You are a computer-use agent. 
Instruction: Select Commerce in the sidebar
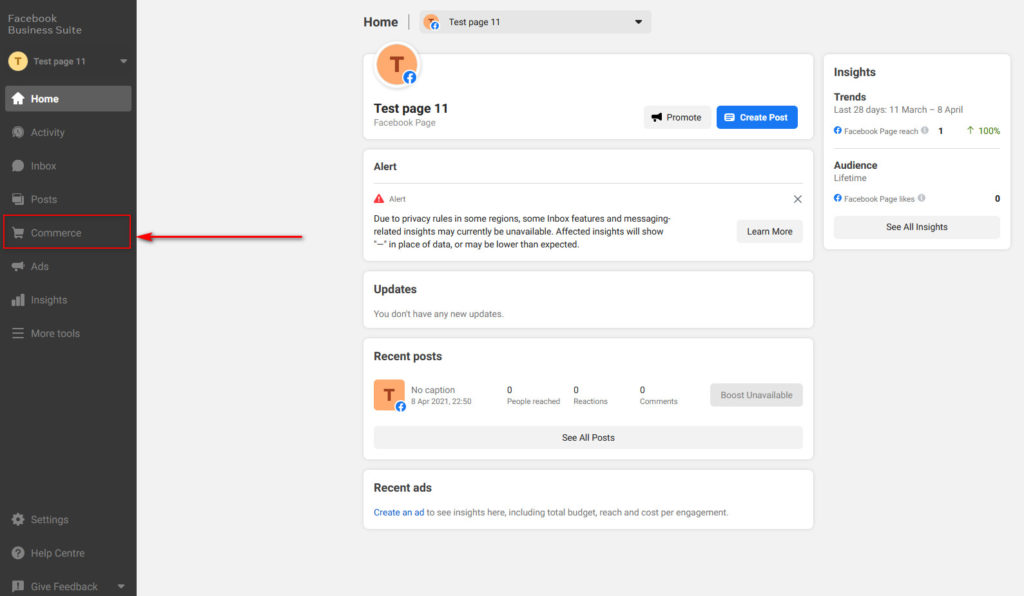pyautogui.click(x=68, y=232)
